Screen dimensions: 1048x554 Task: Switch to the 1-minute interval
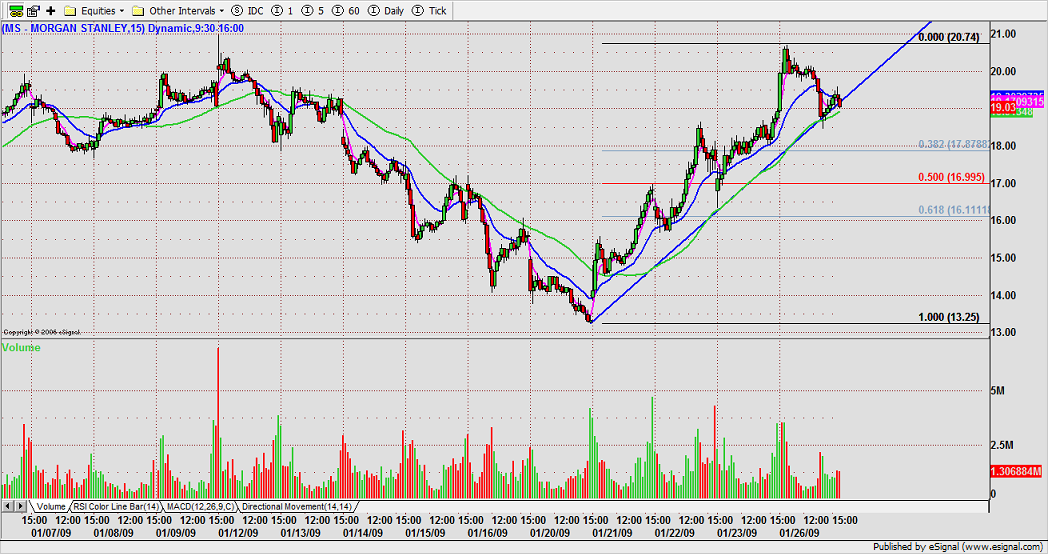click(284, 11)
